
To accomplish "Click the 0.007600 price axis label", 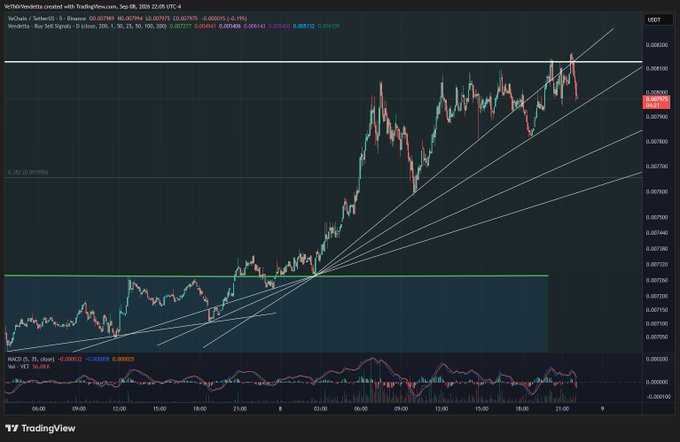I will pos(656,192).
